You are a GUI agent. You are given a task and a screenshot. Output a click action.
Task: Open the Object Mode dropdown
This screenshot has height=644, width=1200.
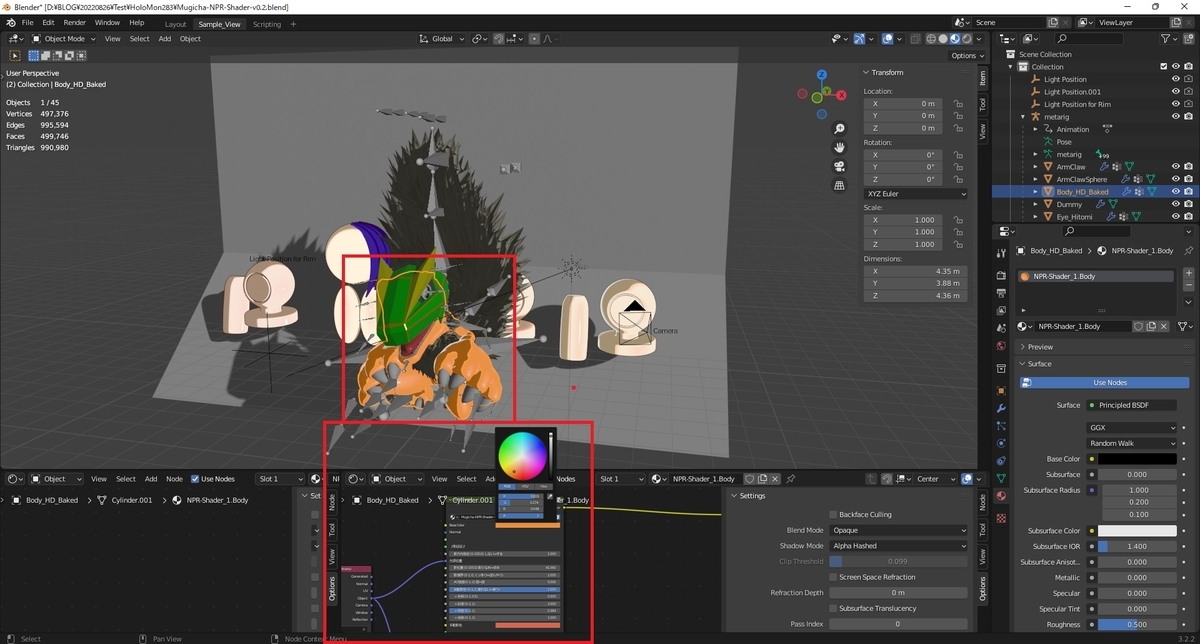coord(63,39)
